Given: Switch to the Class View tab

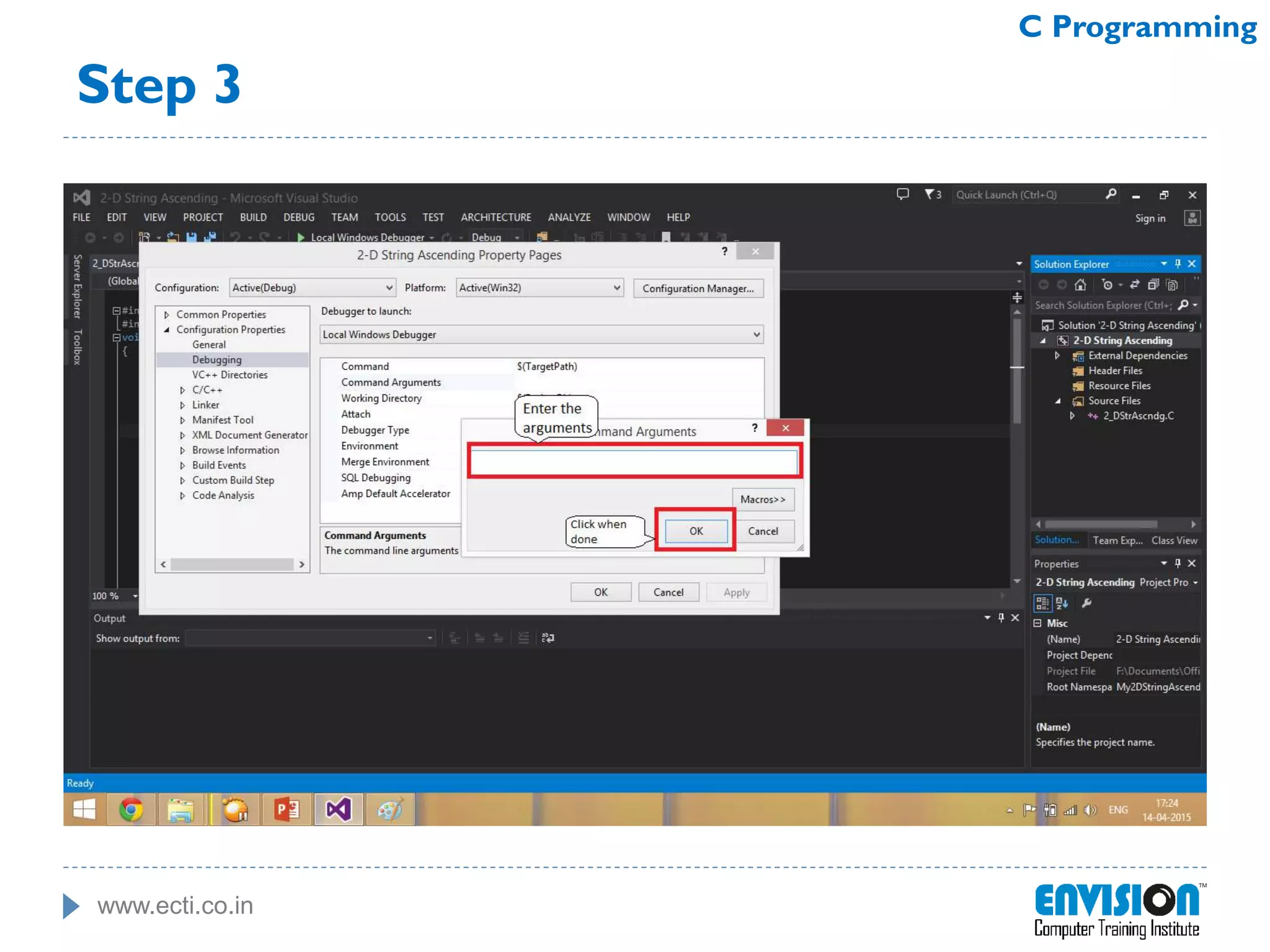Looking at the screenshot, I should pyautogui.click(x=1174, y=540).
